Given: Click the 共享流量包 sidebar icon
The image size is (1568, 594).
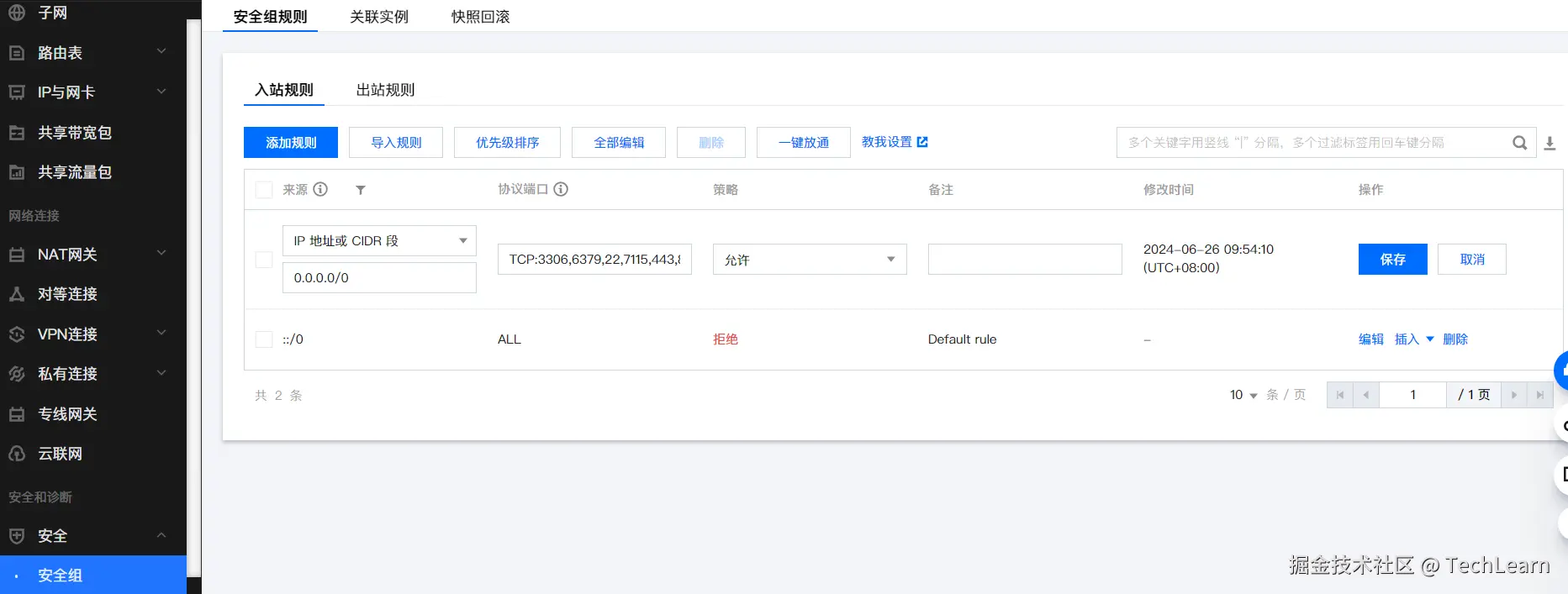Looking at the screenshot, I should (17, 172).
